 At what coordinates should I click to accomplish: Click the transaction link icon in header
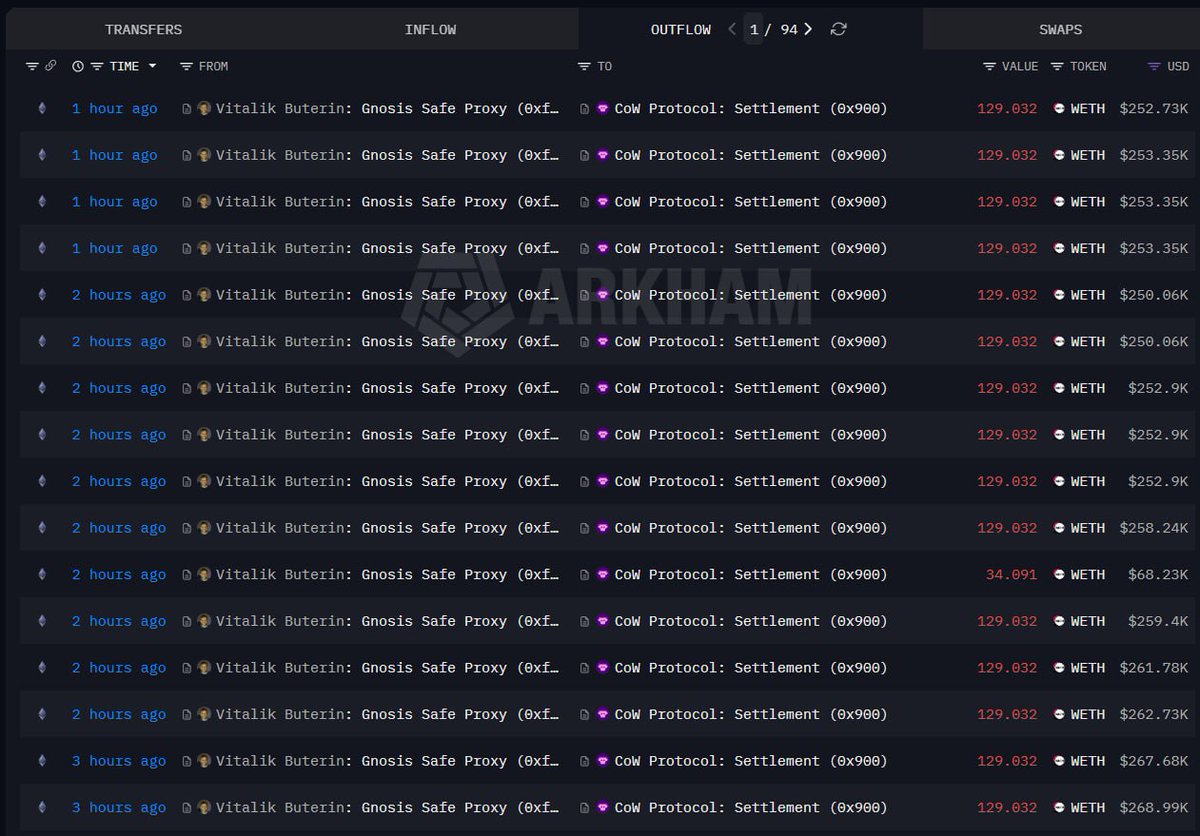[50, 66]
